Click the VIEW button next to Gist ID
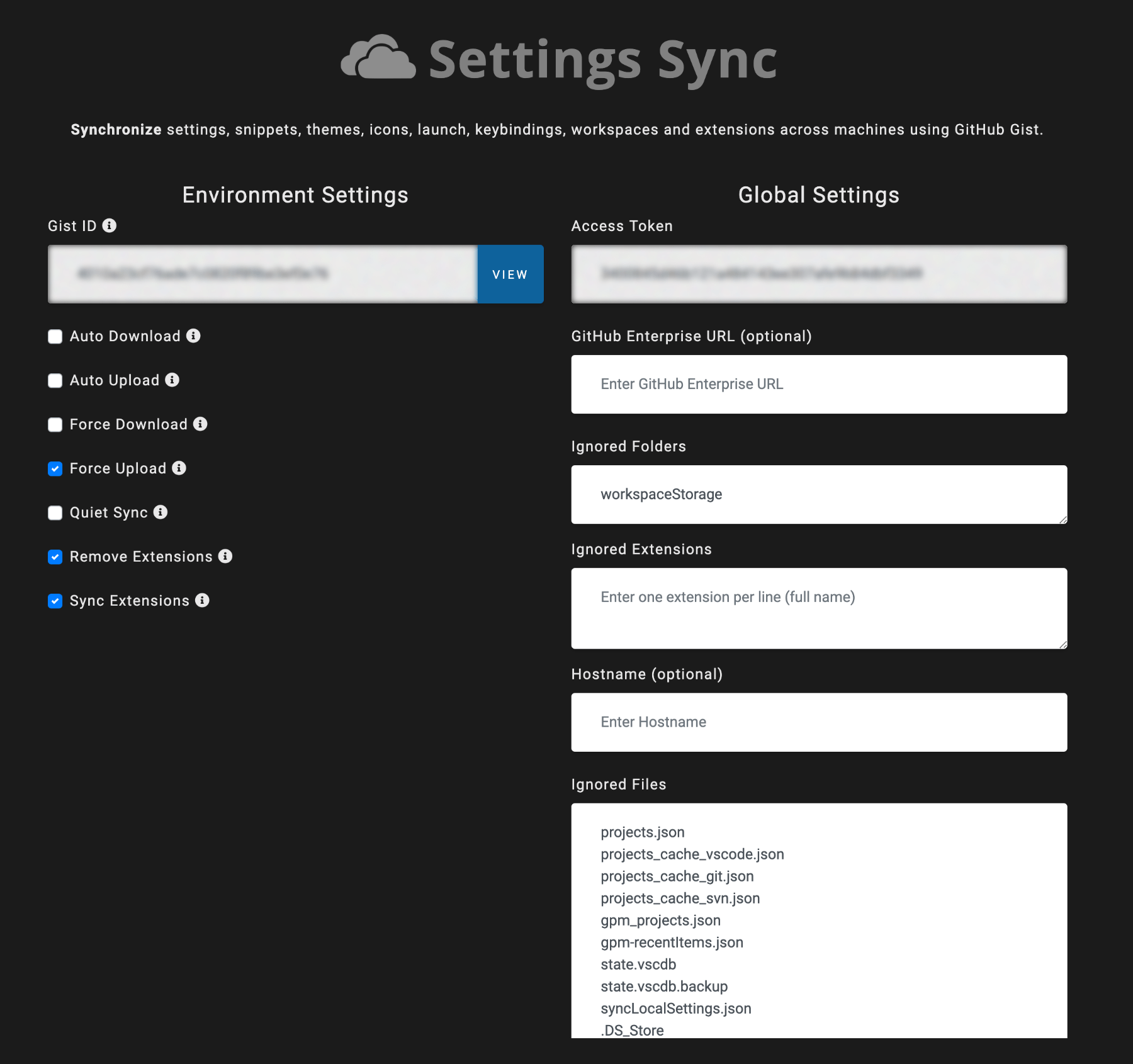 pos(510,274)
